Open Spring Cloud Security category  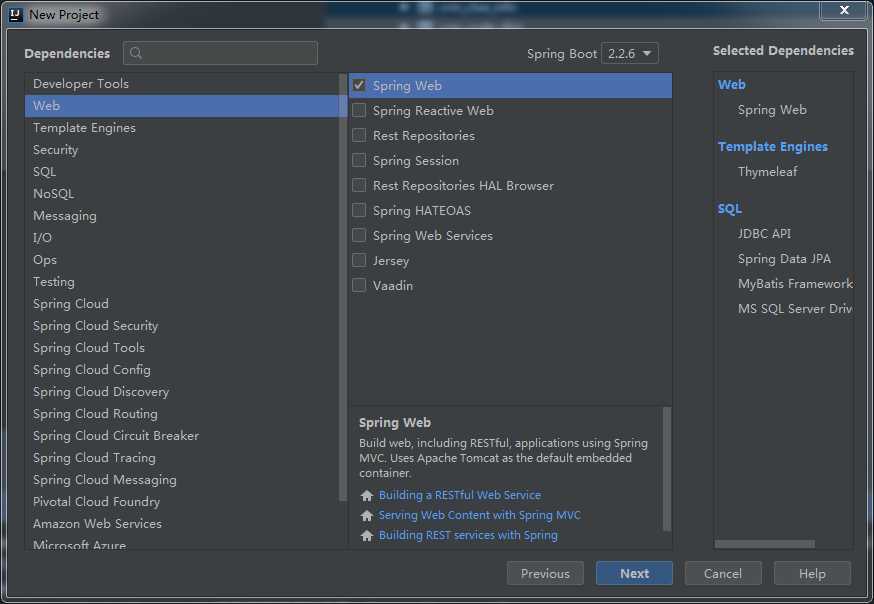tap(182, 325)
